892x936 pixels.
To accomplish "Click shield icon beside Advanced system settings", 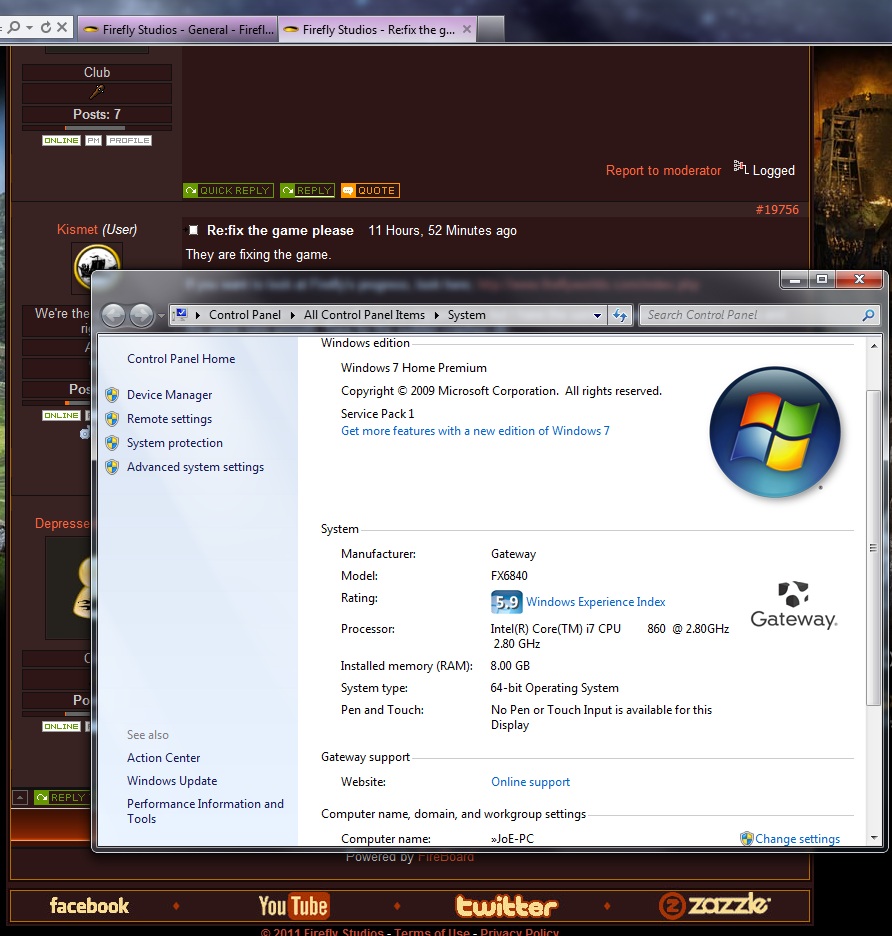I will click(112, 467).
